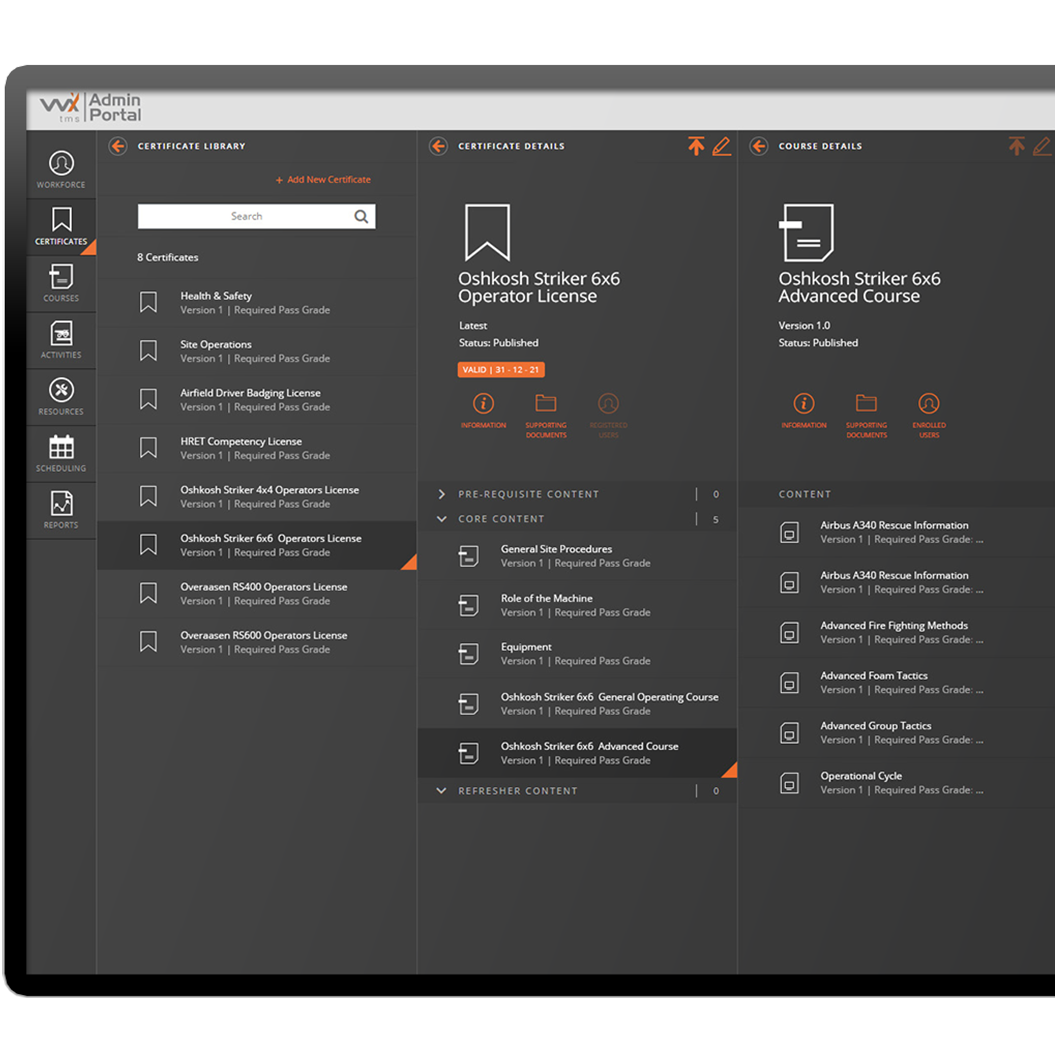The width and height of the screenshot is (1055, 1040).
Task: Open Role of the Machine course
Action: point(577,605)
